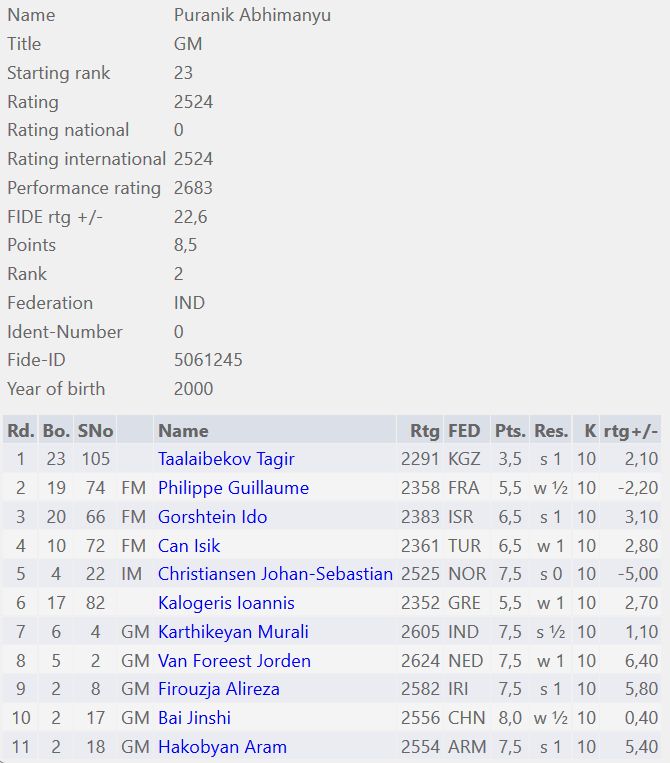Click the FED column header
This screenshot has width=670, height=763.
point(464,431)
